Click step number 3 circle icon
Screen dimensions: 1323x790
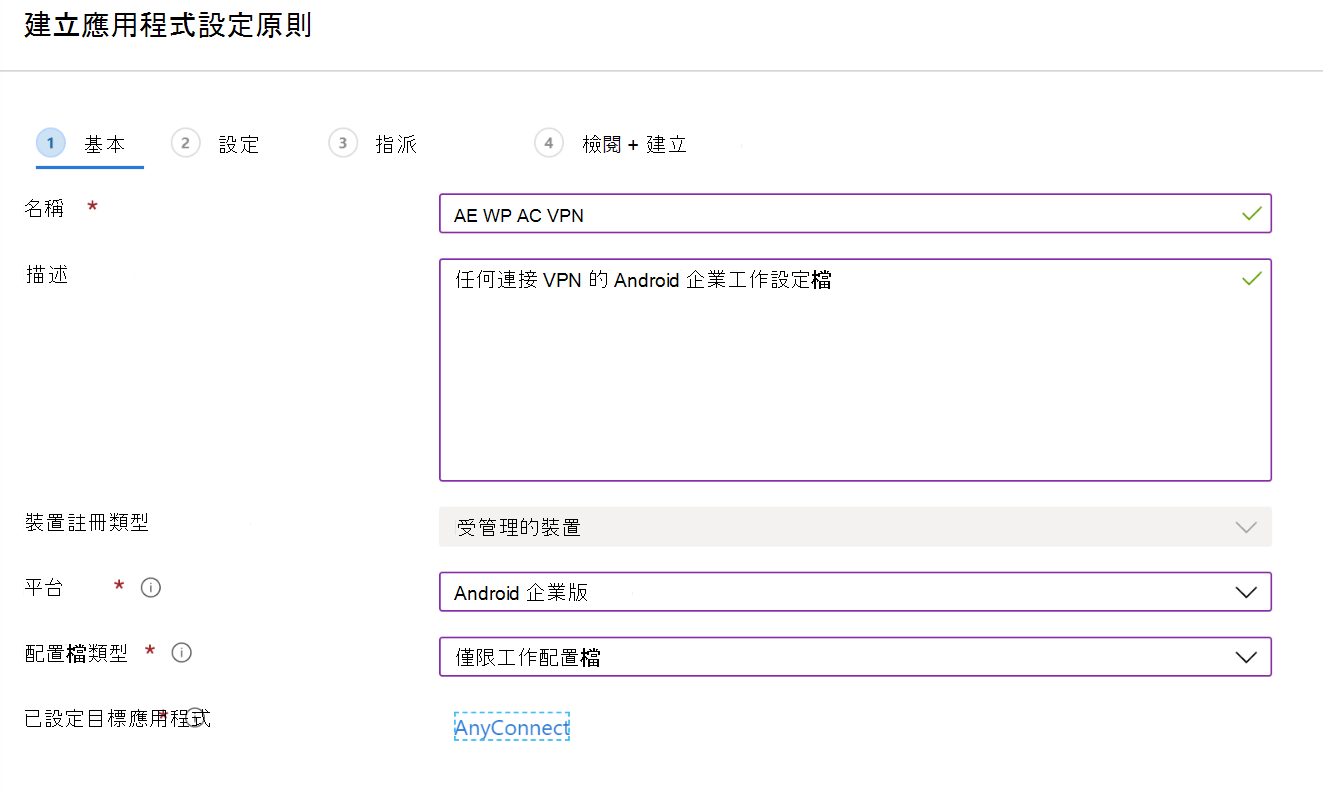pos(343,143)
